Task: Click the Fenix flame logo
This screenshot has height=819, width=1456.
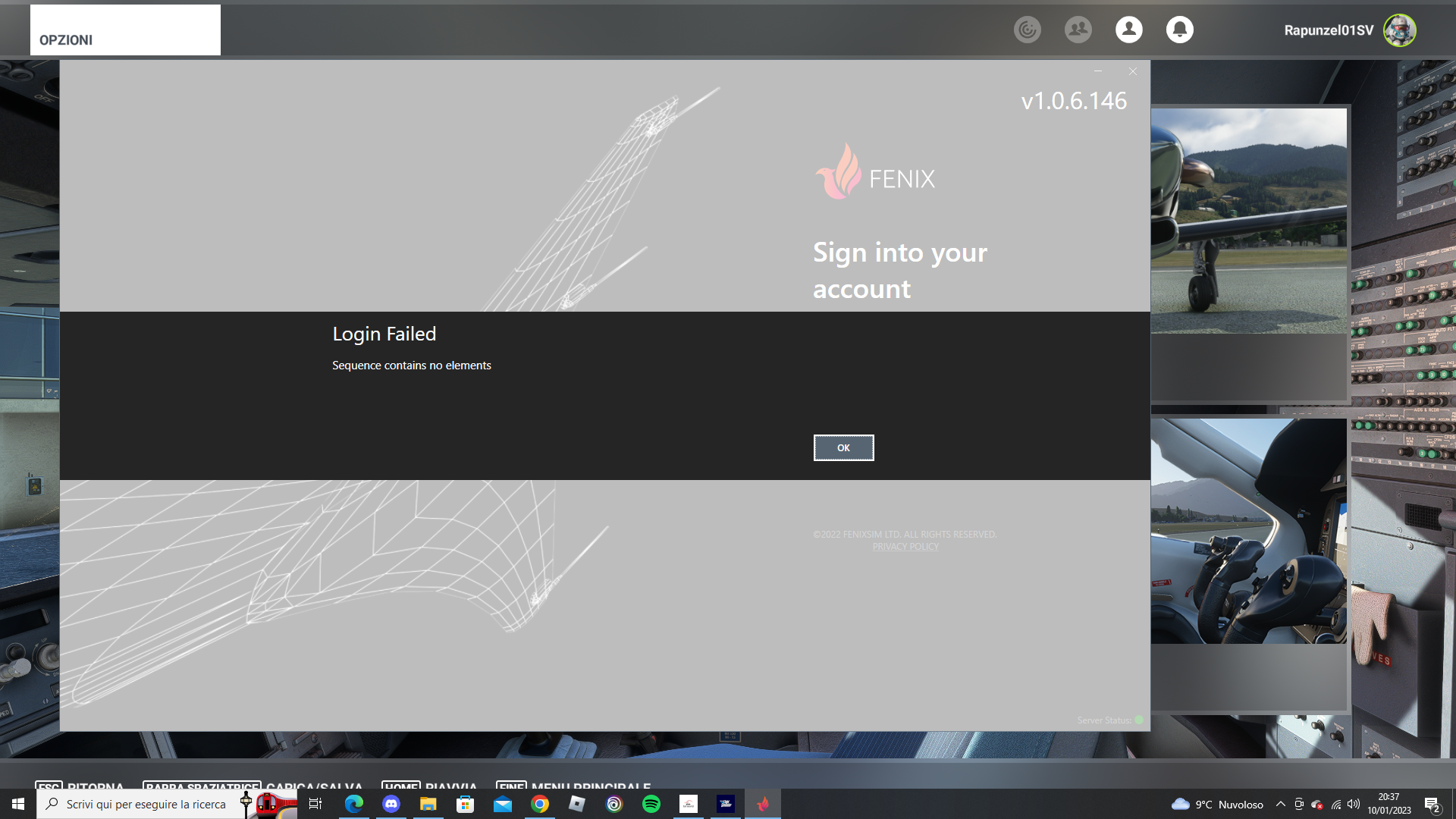Action: [x=839, y=172]
